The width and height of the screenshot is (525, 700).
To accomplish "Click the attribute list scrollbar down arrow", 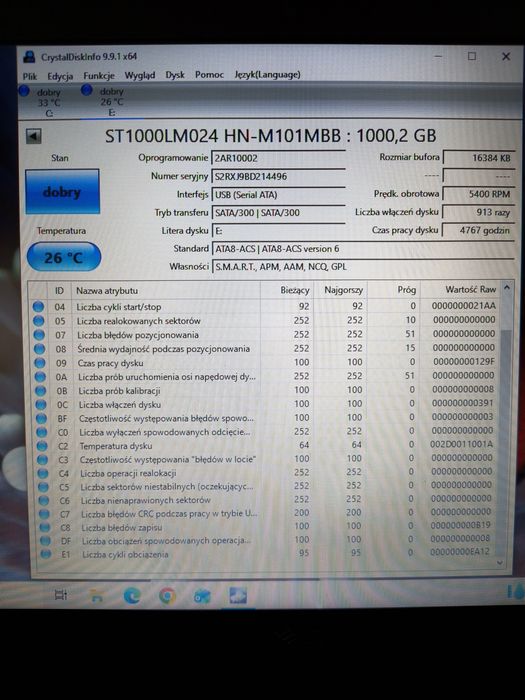I will coord(500,563).
